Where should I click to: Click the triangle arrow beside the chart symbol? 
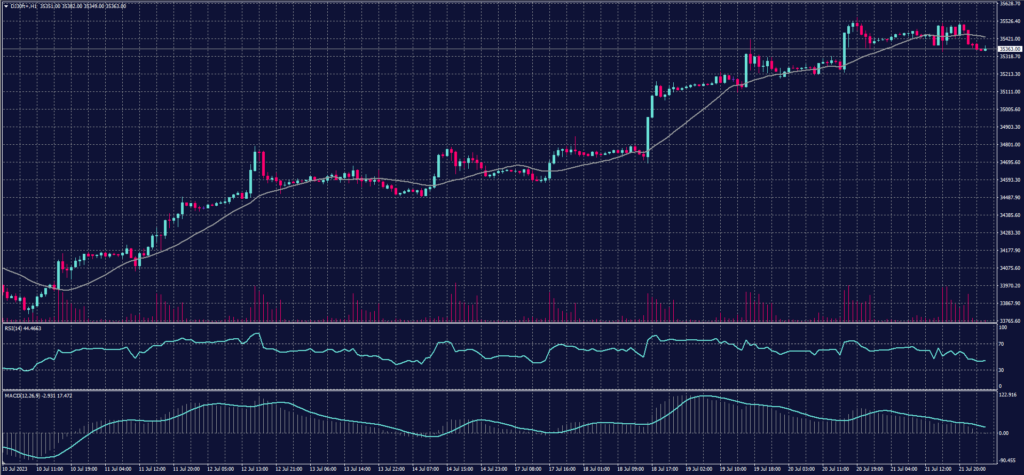point(5,6)
